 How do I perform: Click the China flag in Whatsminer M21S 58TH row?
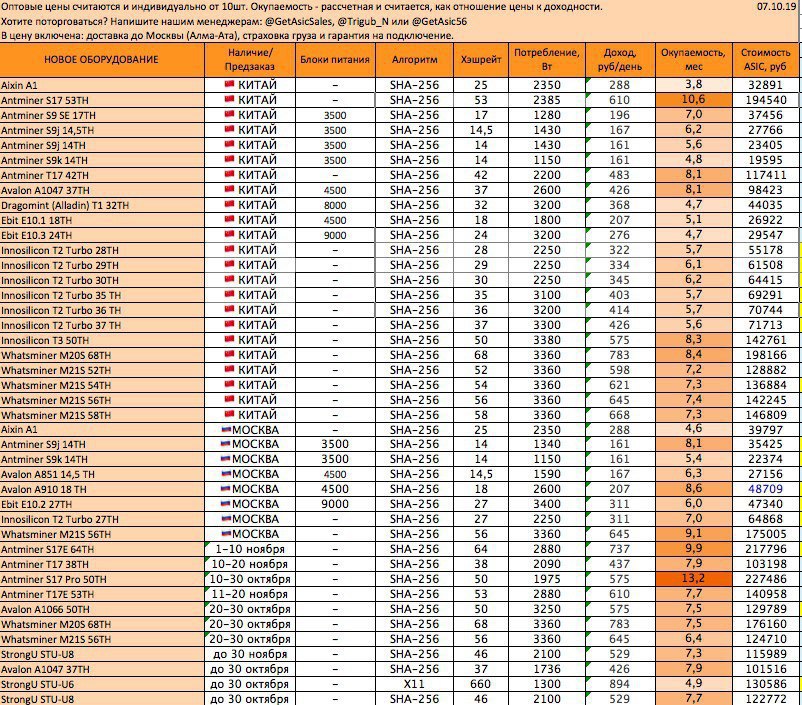tap(230, 414)
